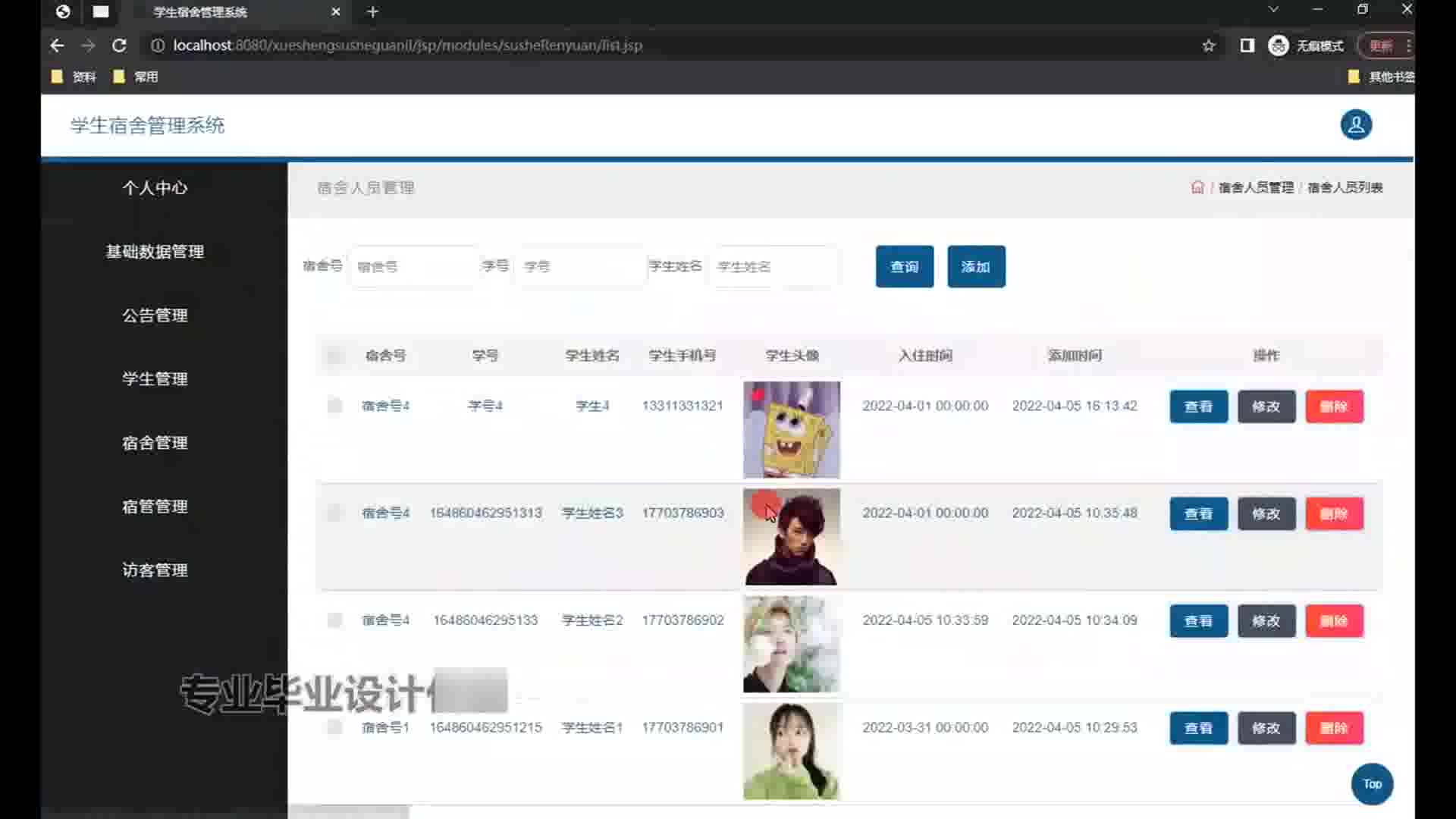Image resolution: width=1456 pixels, height=819 pixels.
Task: Click the 学生姓名 search input field
Action: 773,267
